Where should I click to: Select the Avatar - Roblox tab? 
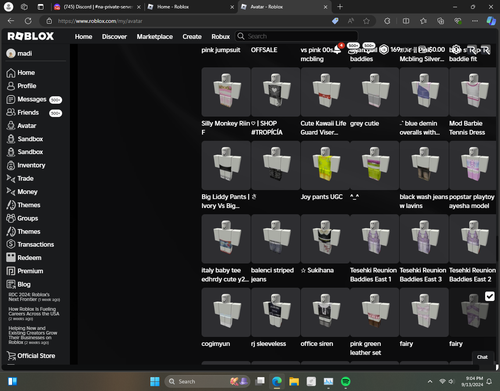tap(284, 7)
